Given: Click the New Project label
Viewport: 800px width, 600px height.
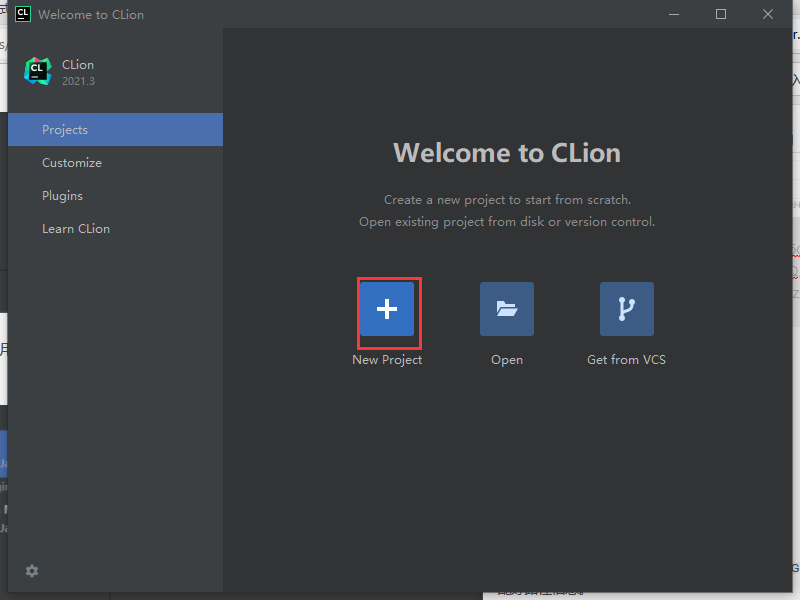Looking at the screenshot, I should [387, 360].
